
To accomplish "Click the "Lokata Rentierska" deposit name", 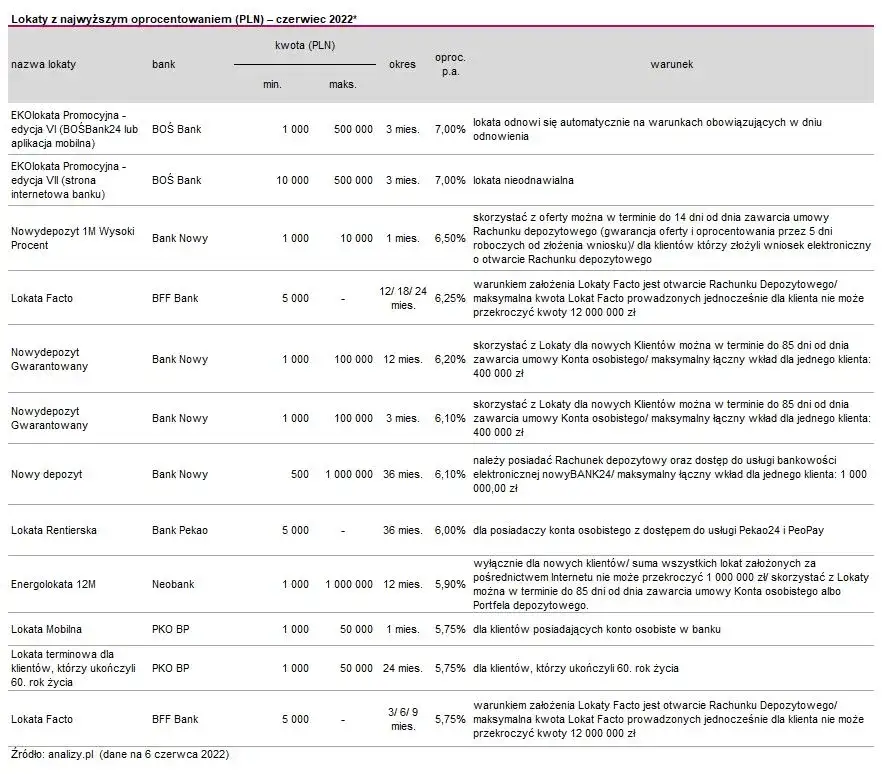I will tap(53, 530).
